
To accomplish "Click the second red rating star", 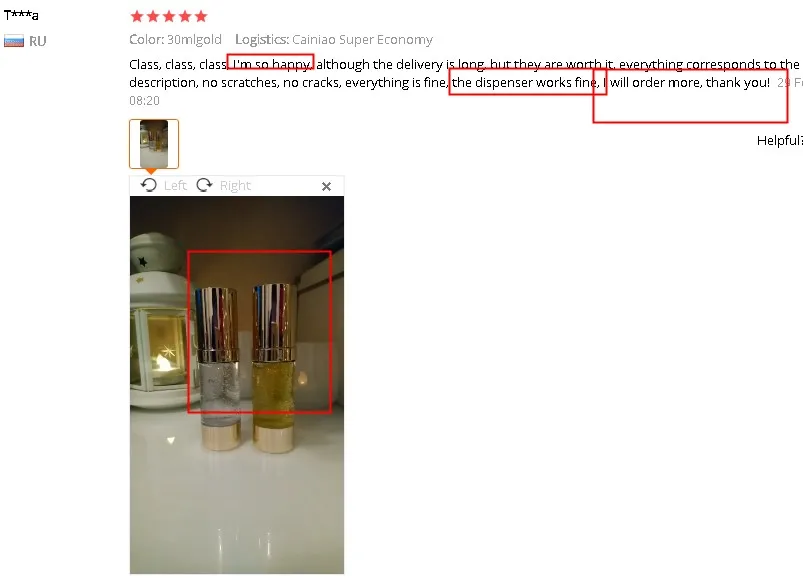I will pos(153,16).
